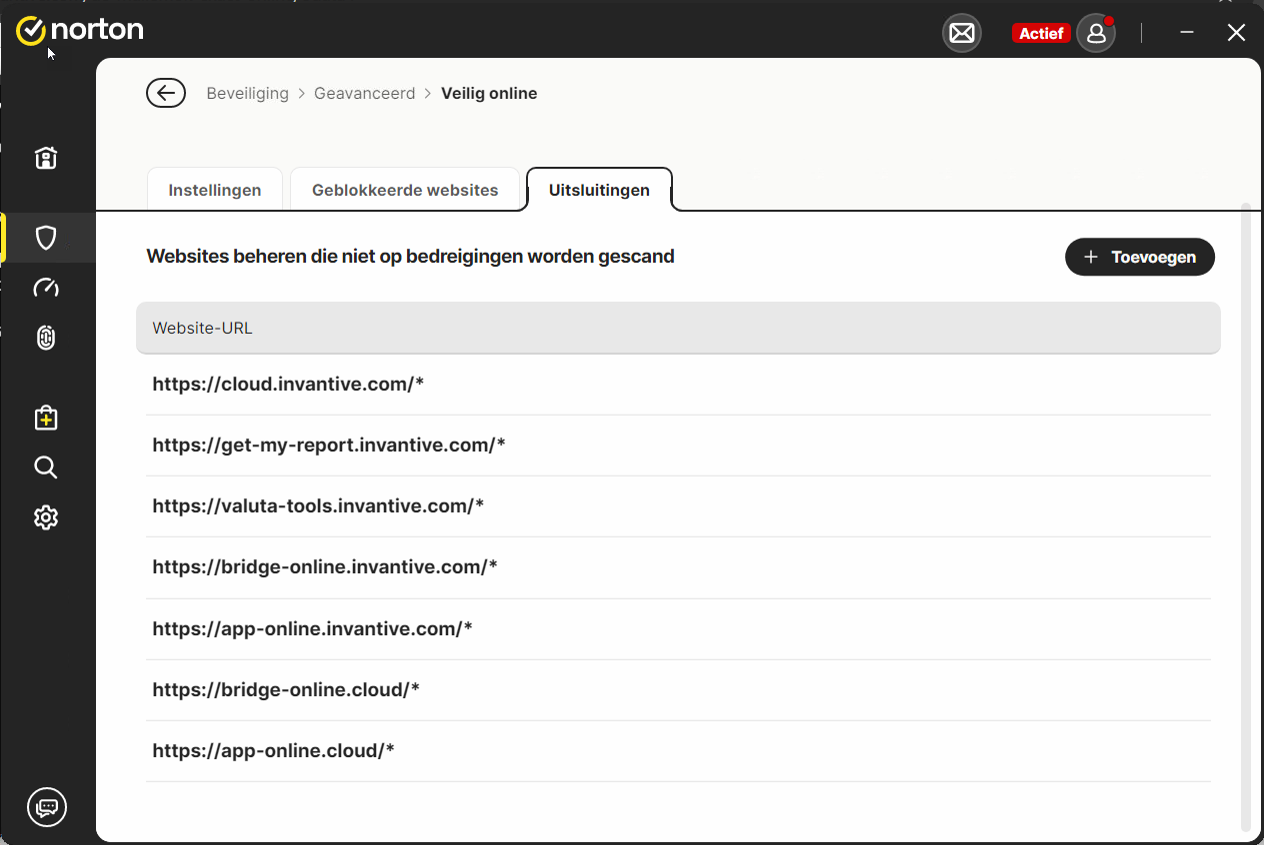
Task: Select the shield security sidebar icon
Action: pos(46,237)
